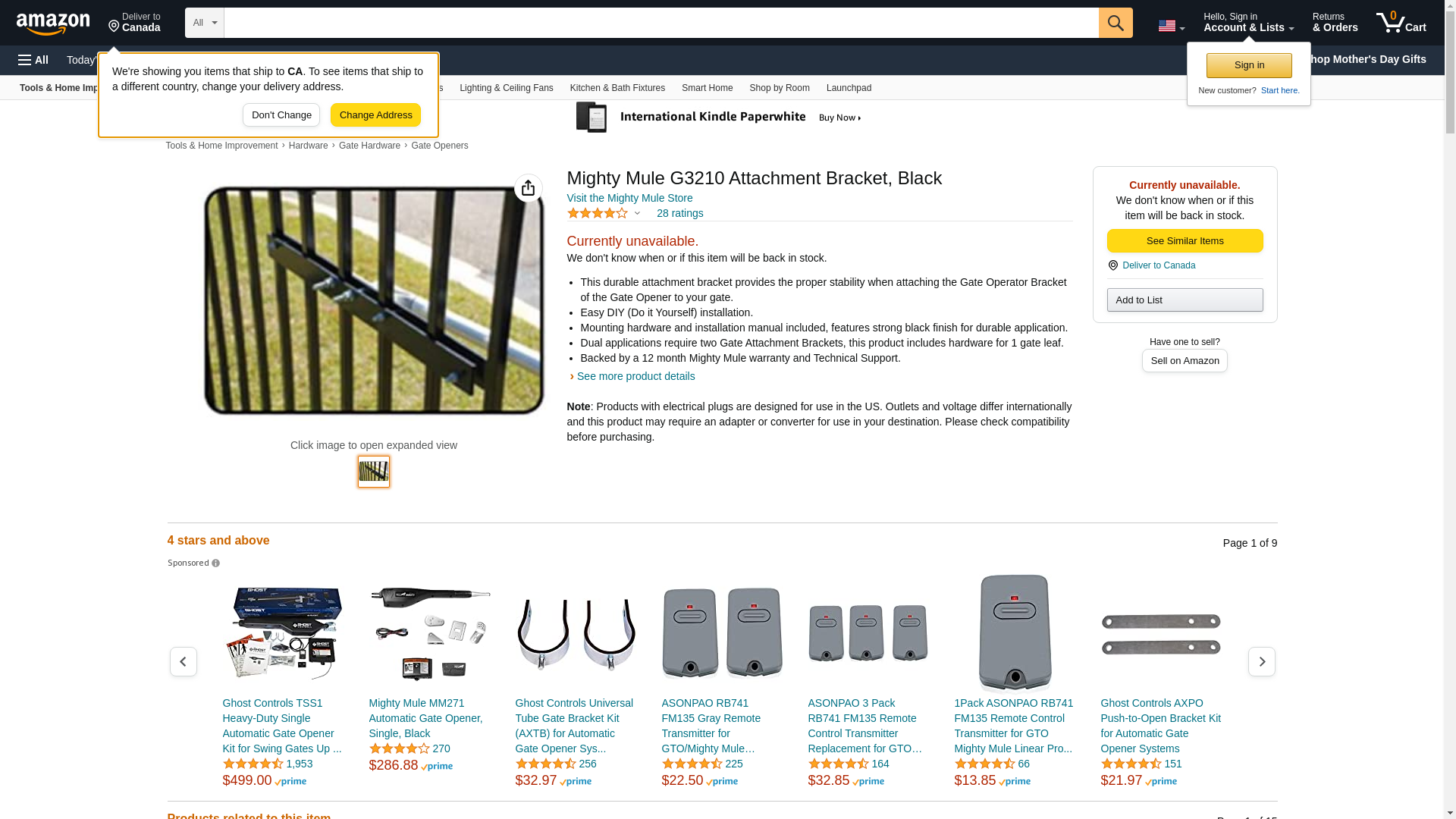The width and height of the screenshot is (1456, 819).
Task: Open Smart Home category tab
Action: click(x=707, y=88)
